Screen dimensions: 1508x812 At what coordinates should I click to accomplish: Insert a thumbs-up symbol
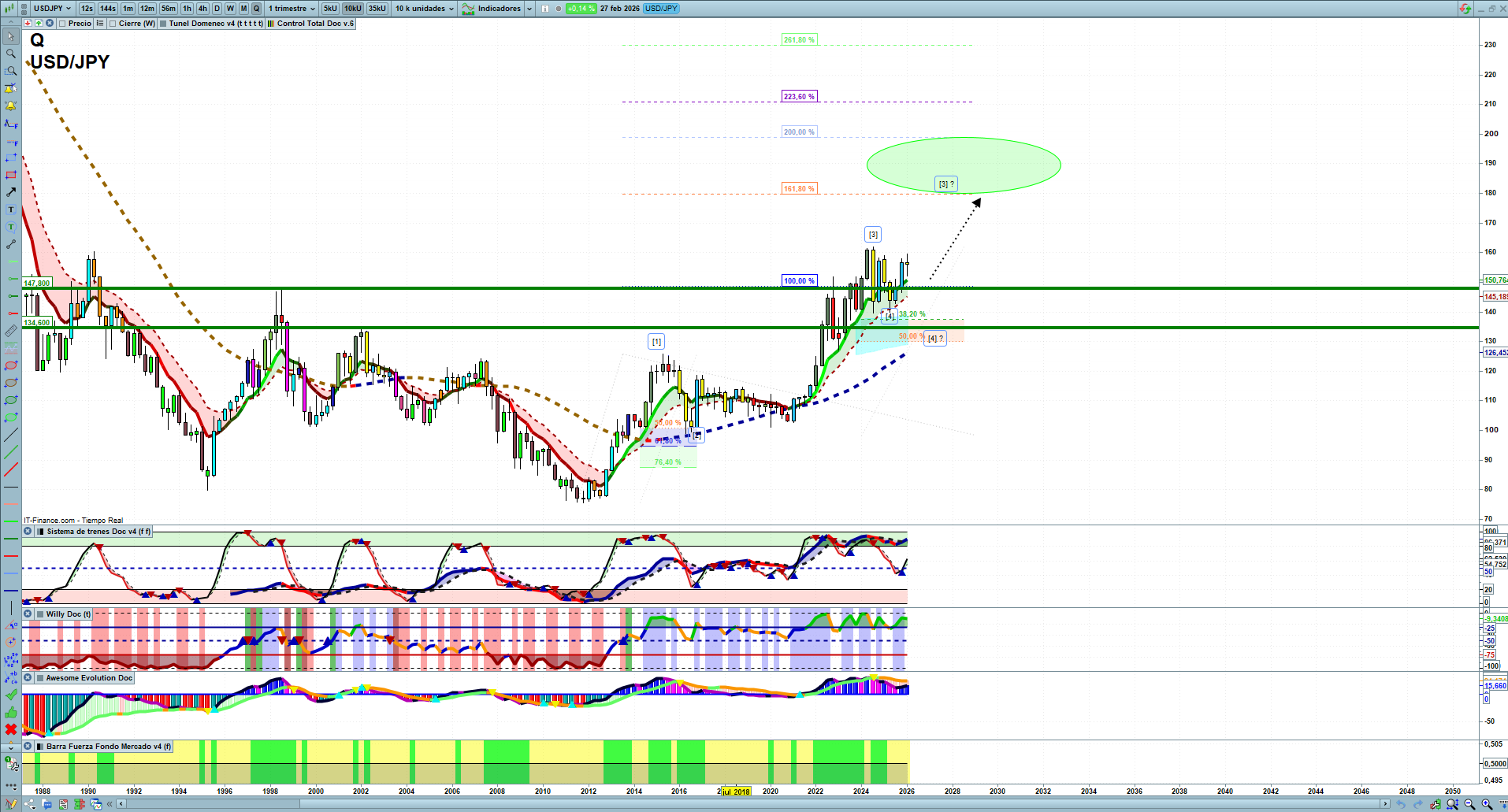(11, 712)
